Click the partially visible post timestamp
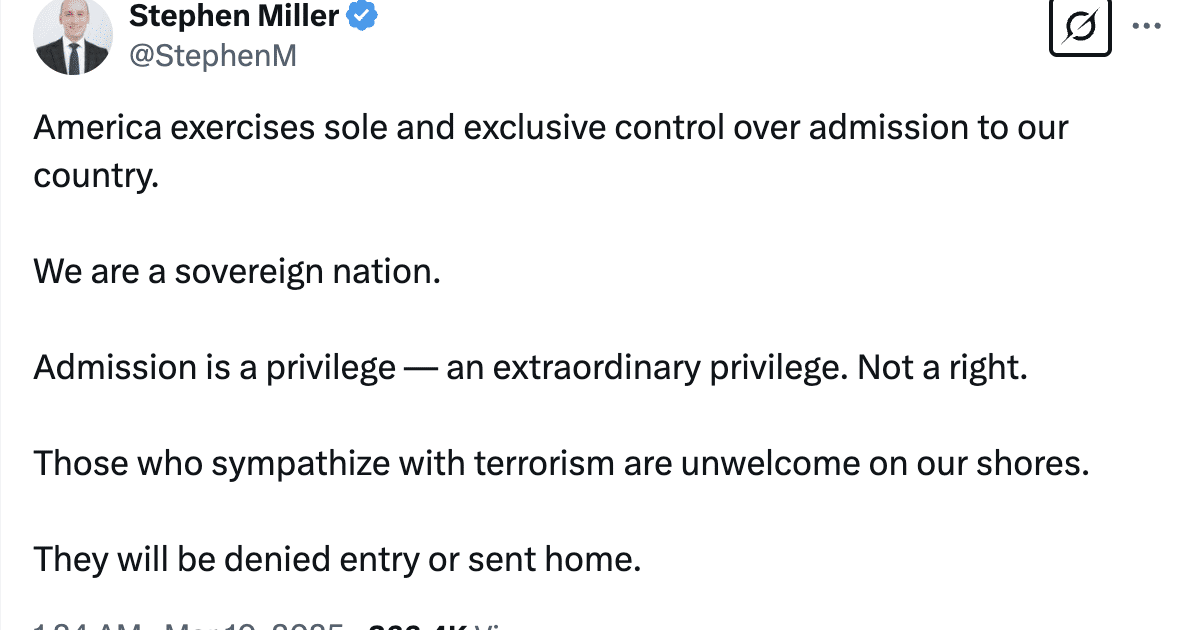This screenshot has height=630, width=1184. pos(190,624)
